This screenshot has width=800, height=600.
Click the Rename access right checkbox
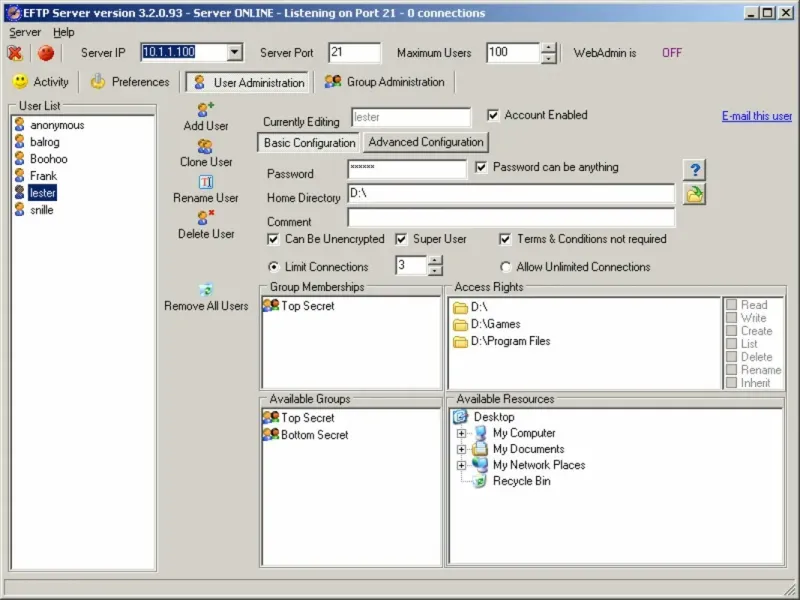pos(731,370)
